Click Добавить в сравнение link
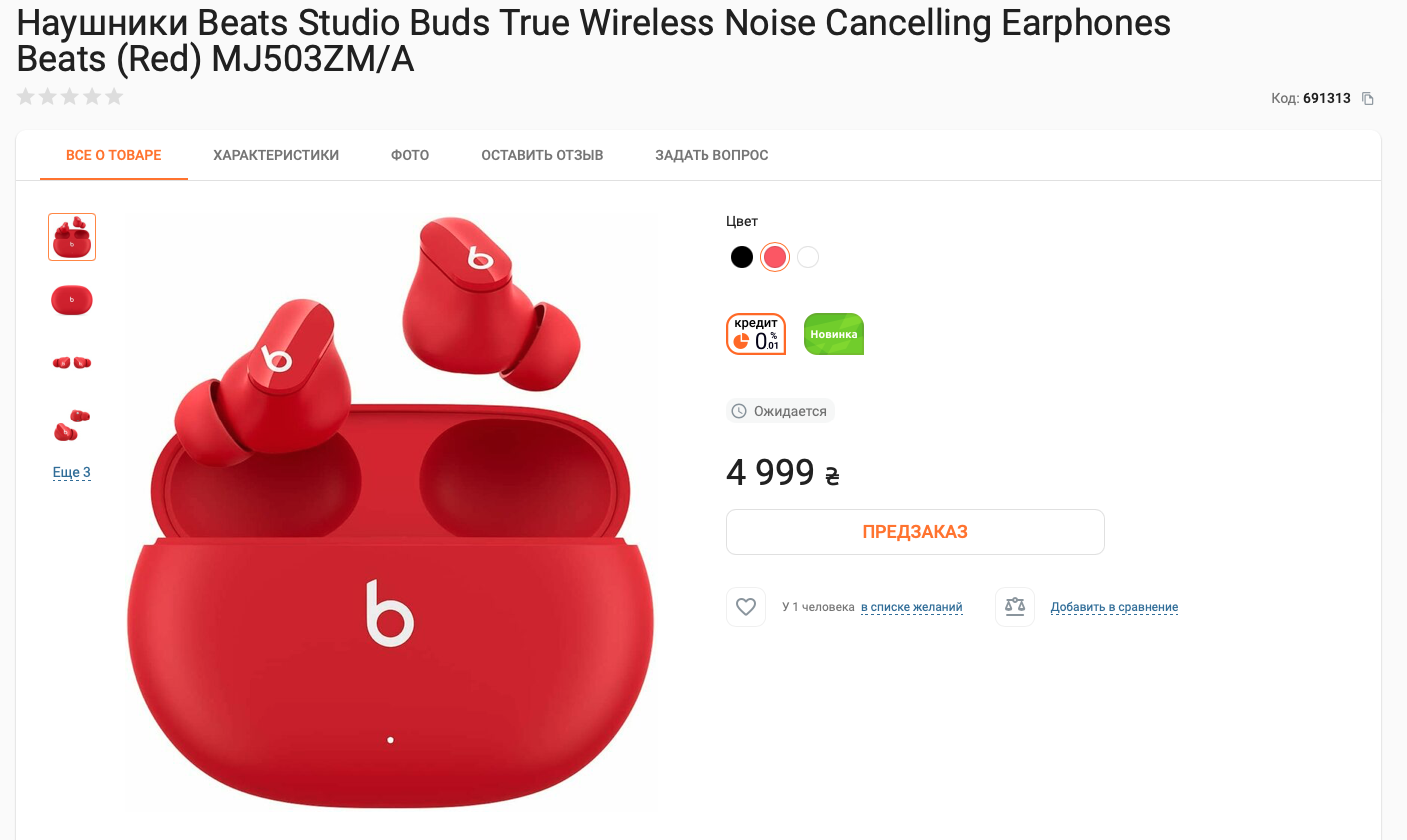1407x840 pixels. click(1114, 607)
